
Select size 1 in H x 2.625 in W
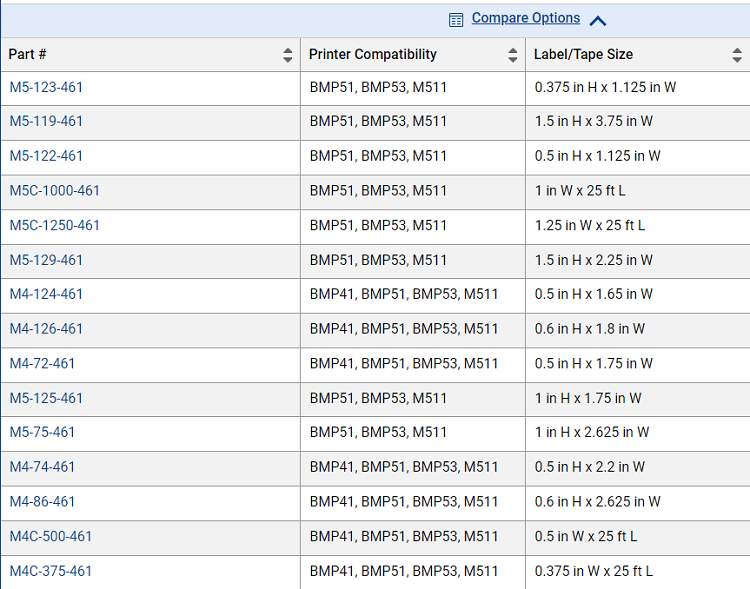pyautogui.click(x=592, y=433)
